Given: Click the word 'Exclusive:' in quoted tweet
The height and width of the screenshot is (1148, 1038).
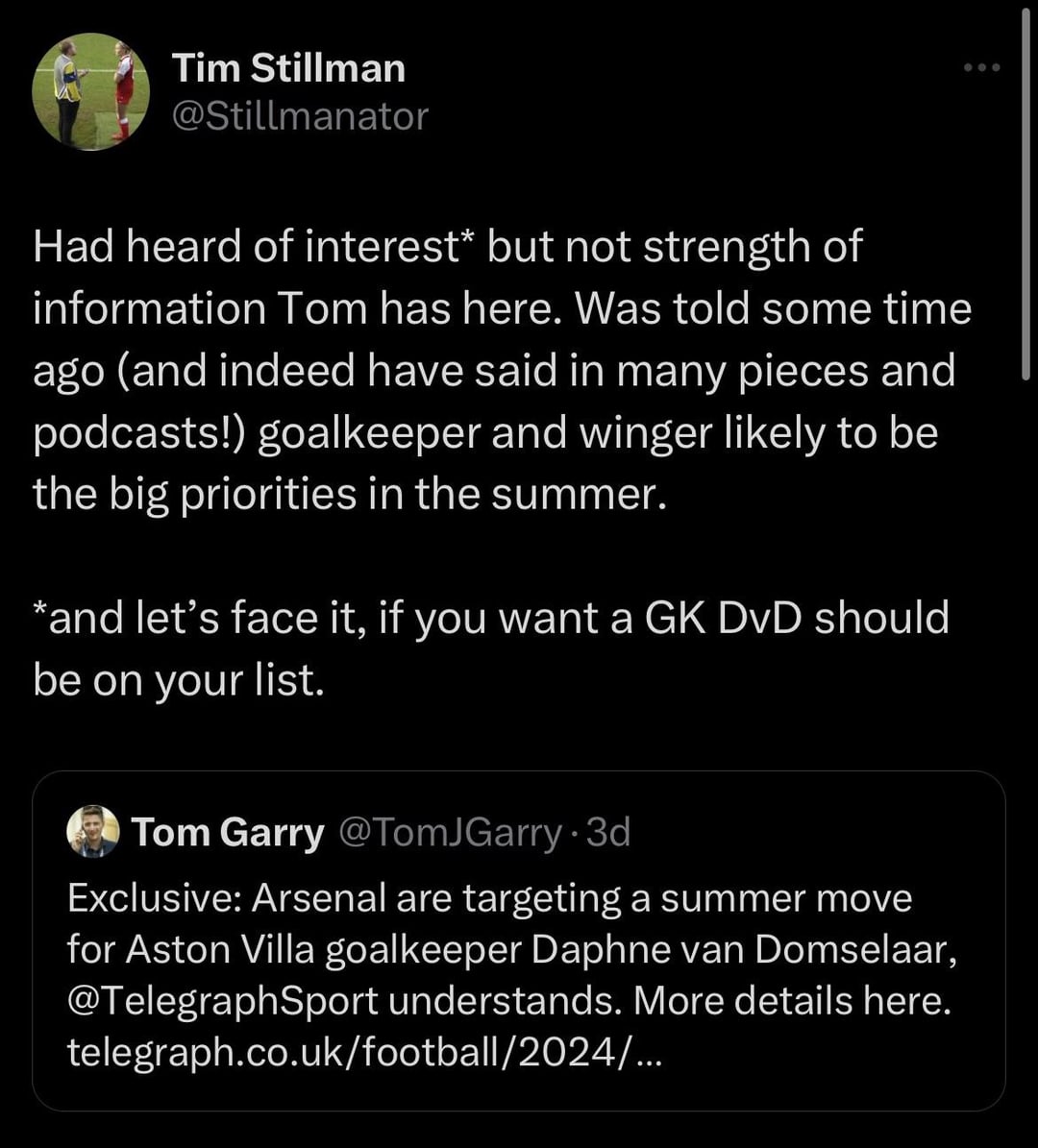Looking at the screenshot, I should (156, 898).
